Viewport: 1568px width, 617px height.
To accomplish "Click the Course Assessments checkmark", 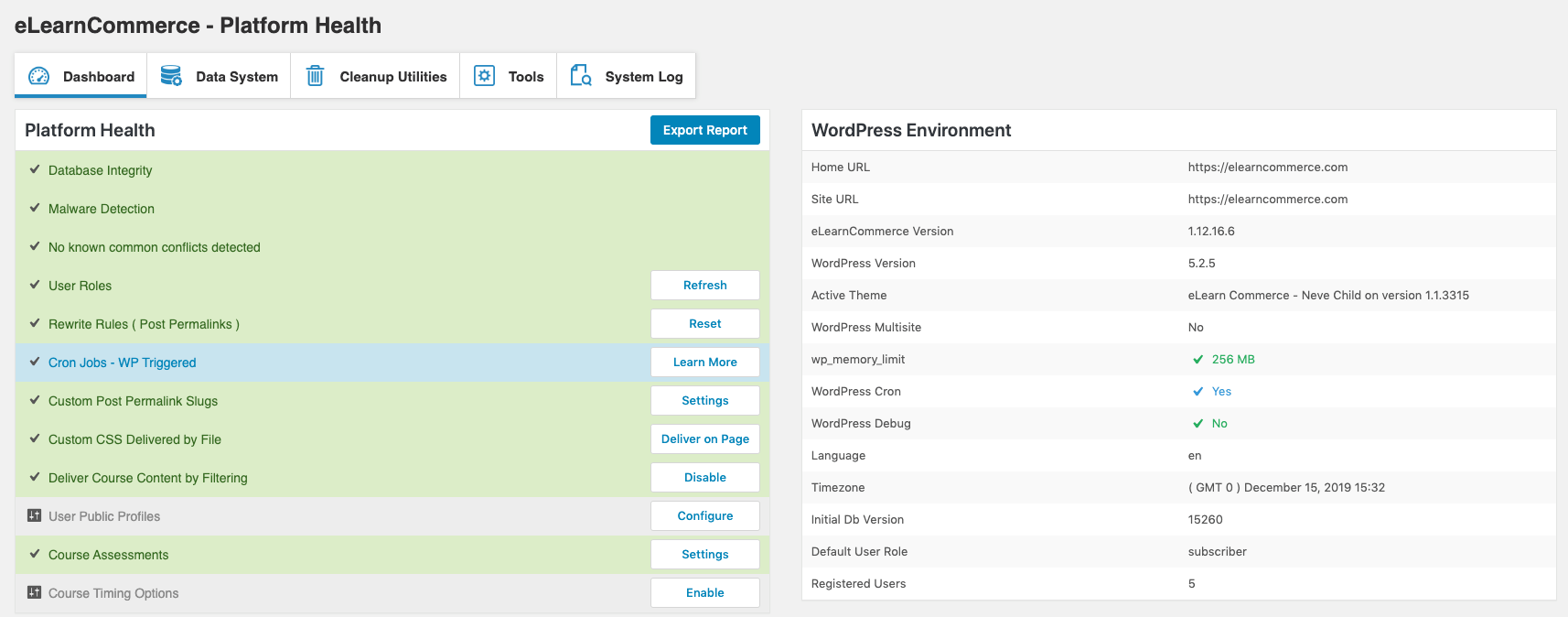I will (35, 554).
